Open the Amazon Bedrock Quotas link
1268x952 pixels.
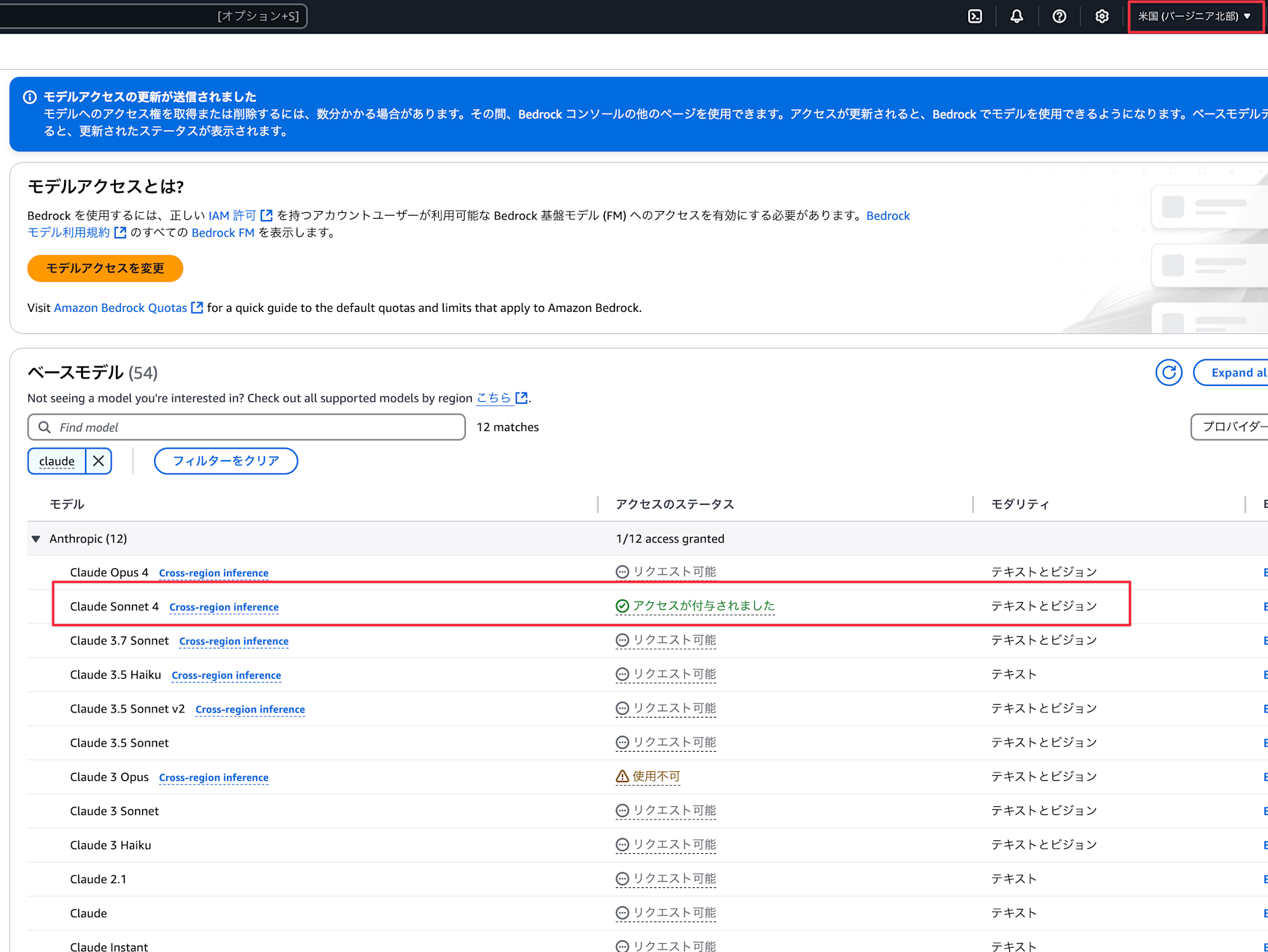(120, 307)
